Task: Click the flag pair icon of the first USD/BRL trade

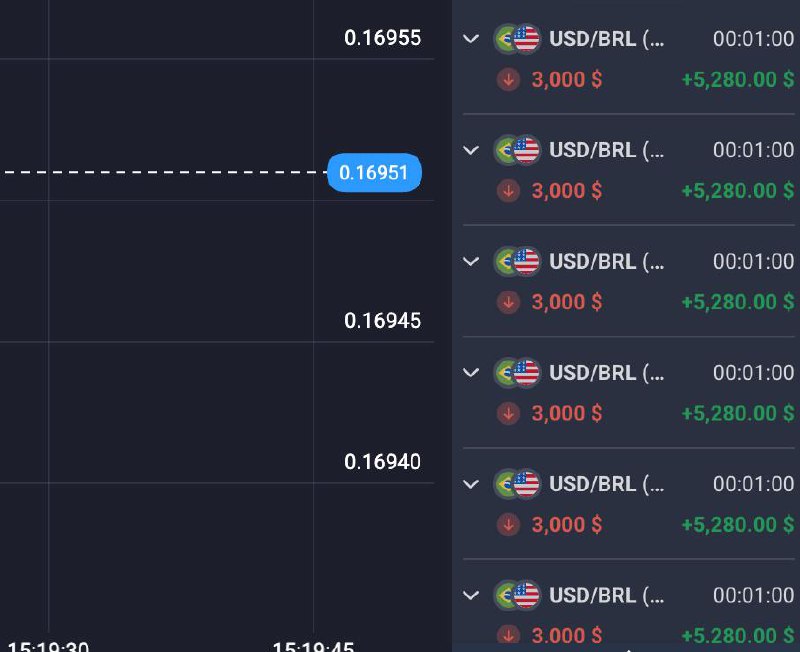Action: pyautogui.click(x=517, y=39)
